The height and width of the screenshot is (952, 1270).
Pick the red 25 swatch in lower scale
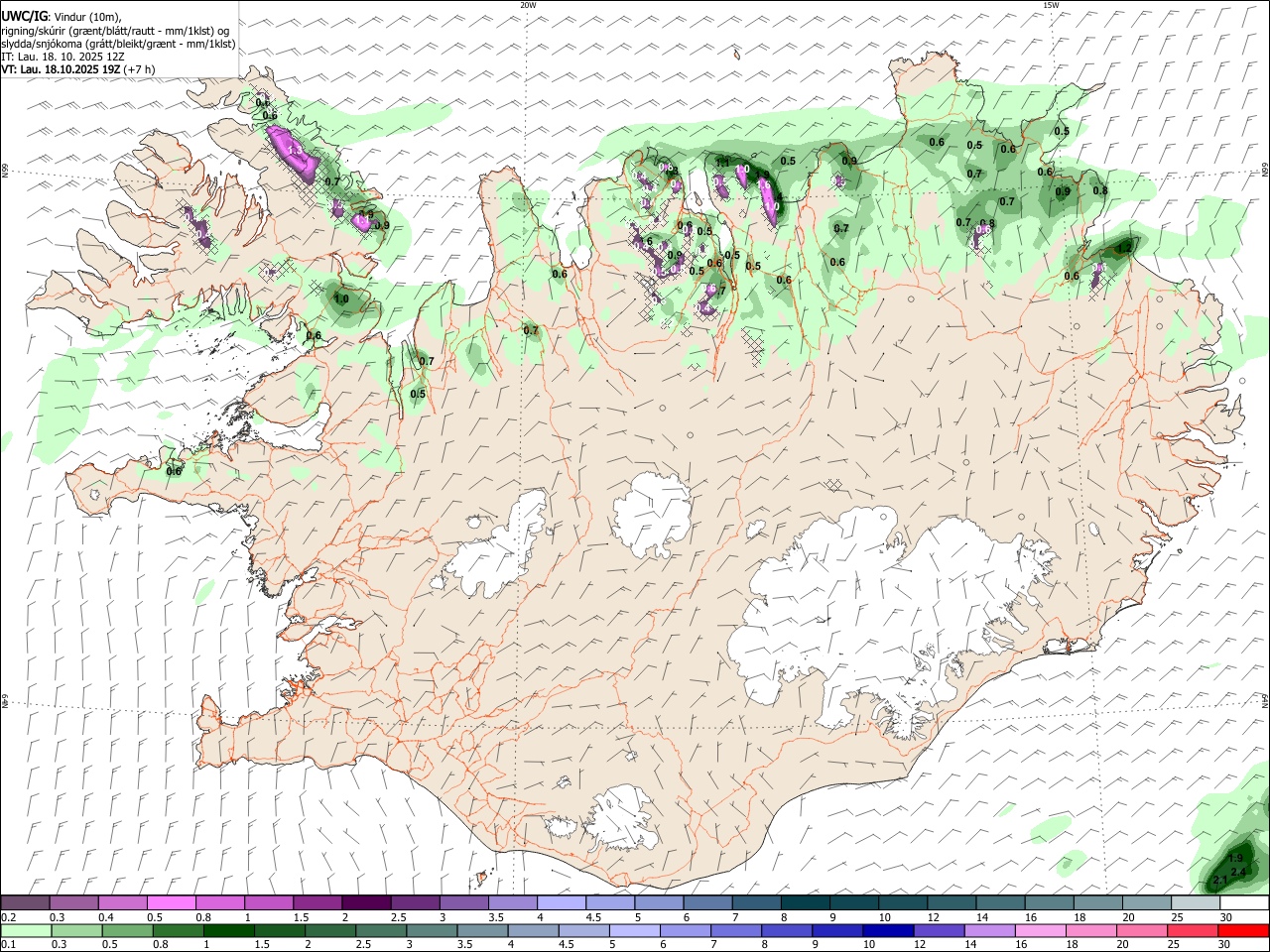(x=1192, y=931)
